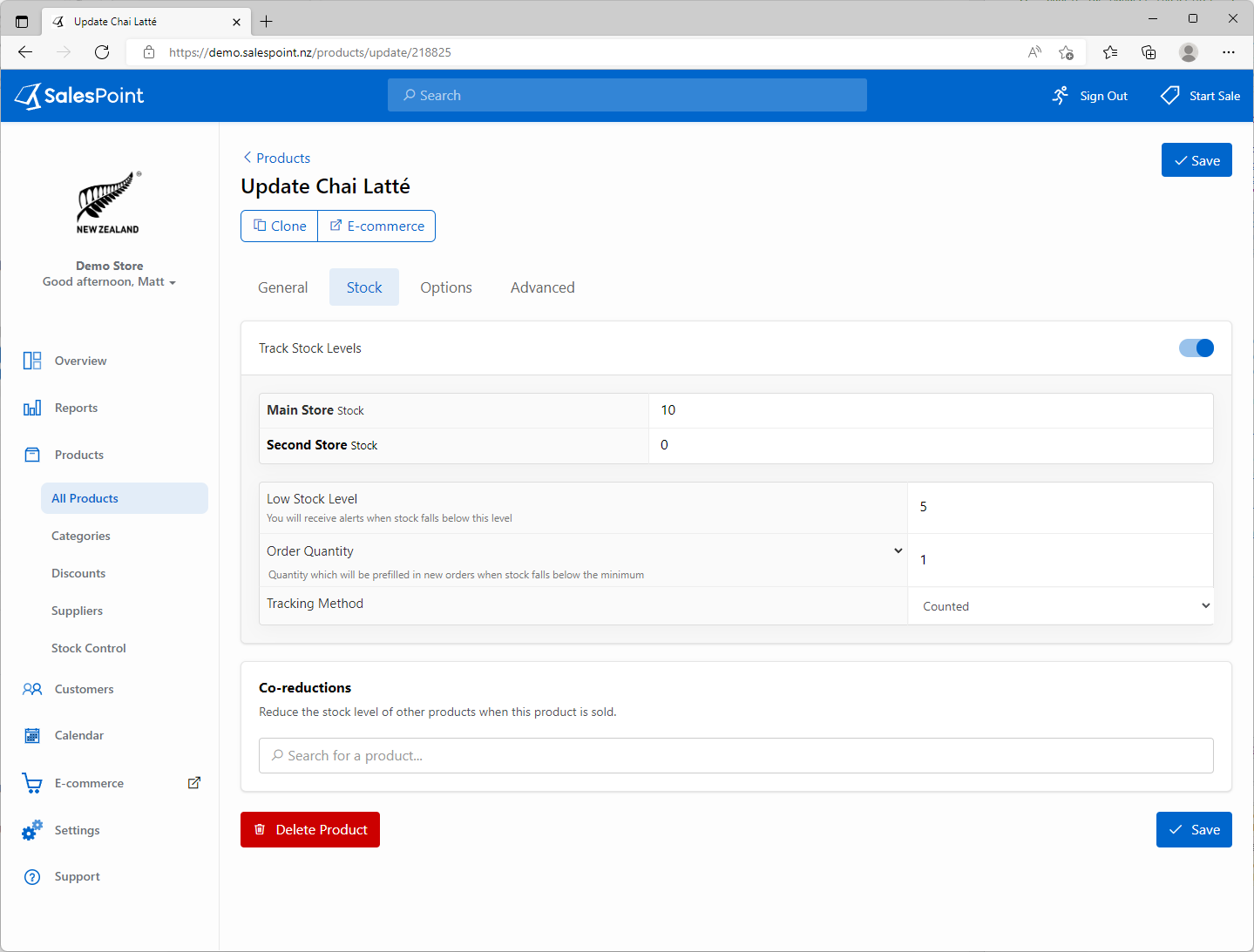
Task: Open the Calendar section
Action: pos(79,734)
